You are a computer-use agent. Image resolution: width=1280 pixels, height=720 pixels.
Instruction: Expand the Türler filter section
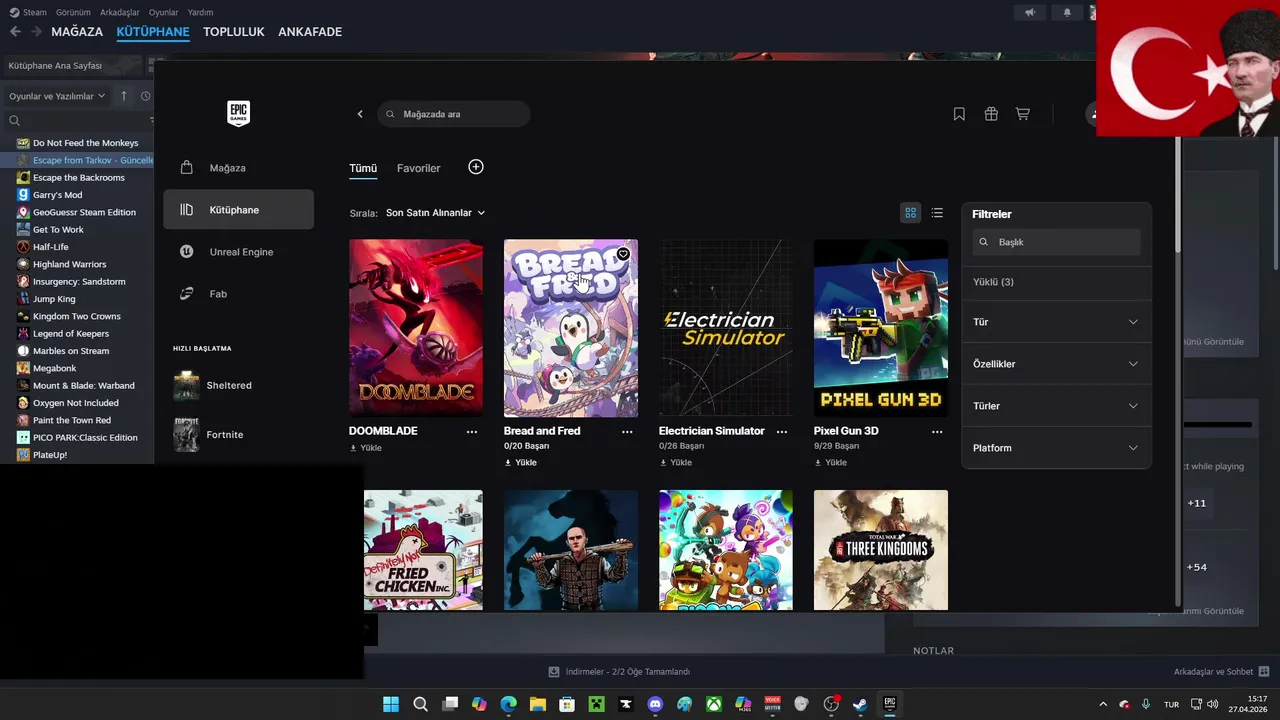pos(1056,406)
